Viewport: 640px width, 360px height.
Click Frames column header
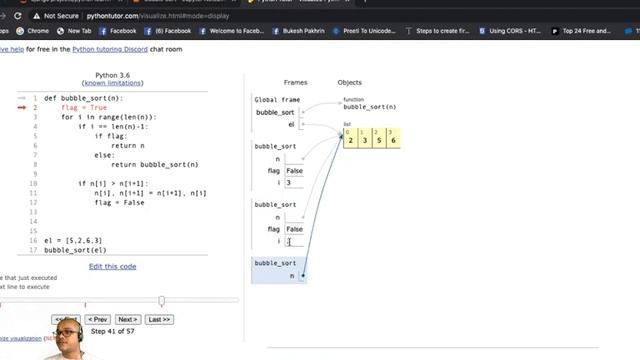click(x=296, y=82)
